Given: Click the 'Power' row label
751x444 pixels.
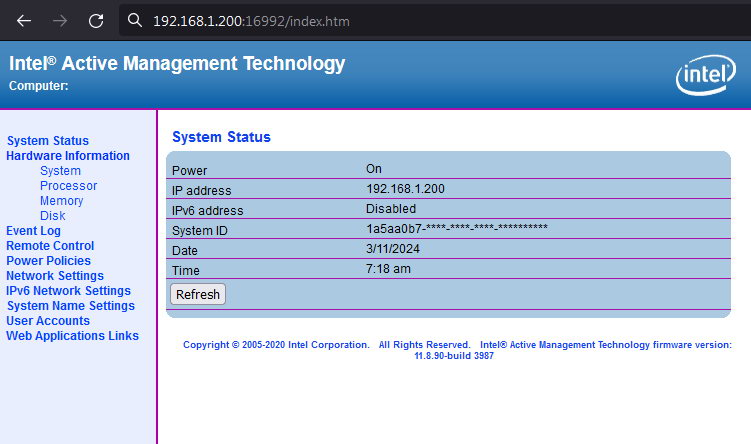Looking at the screenshot, I should (190, 171).
